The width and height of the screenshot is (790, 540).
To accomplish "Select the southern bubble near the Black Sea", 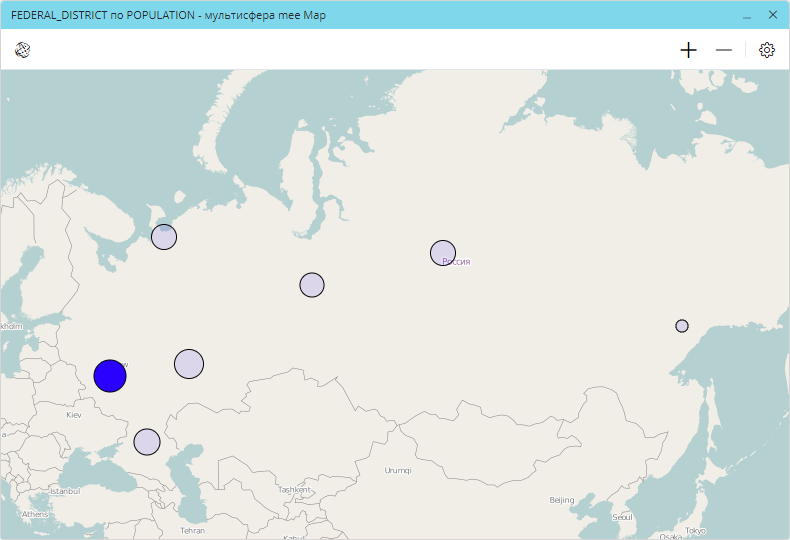I will pyautogui.click(x=147, y=442).
